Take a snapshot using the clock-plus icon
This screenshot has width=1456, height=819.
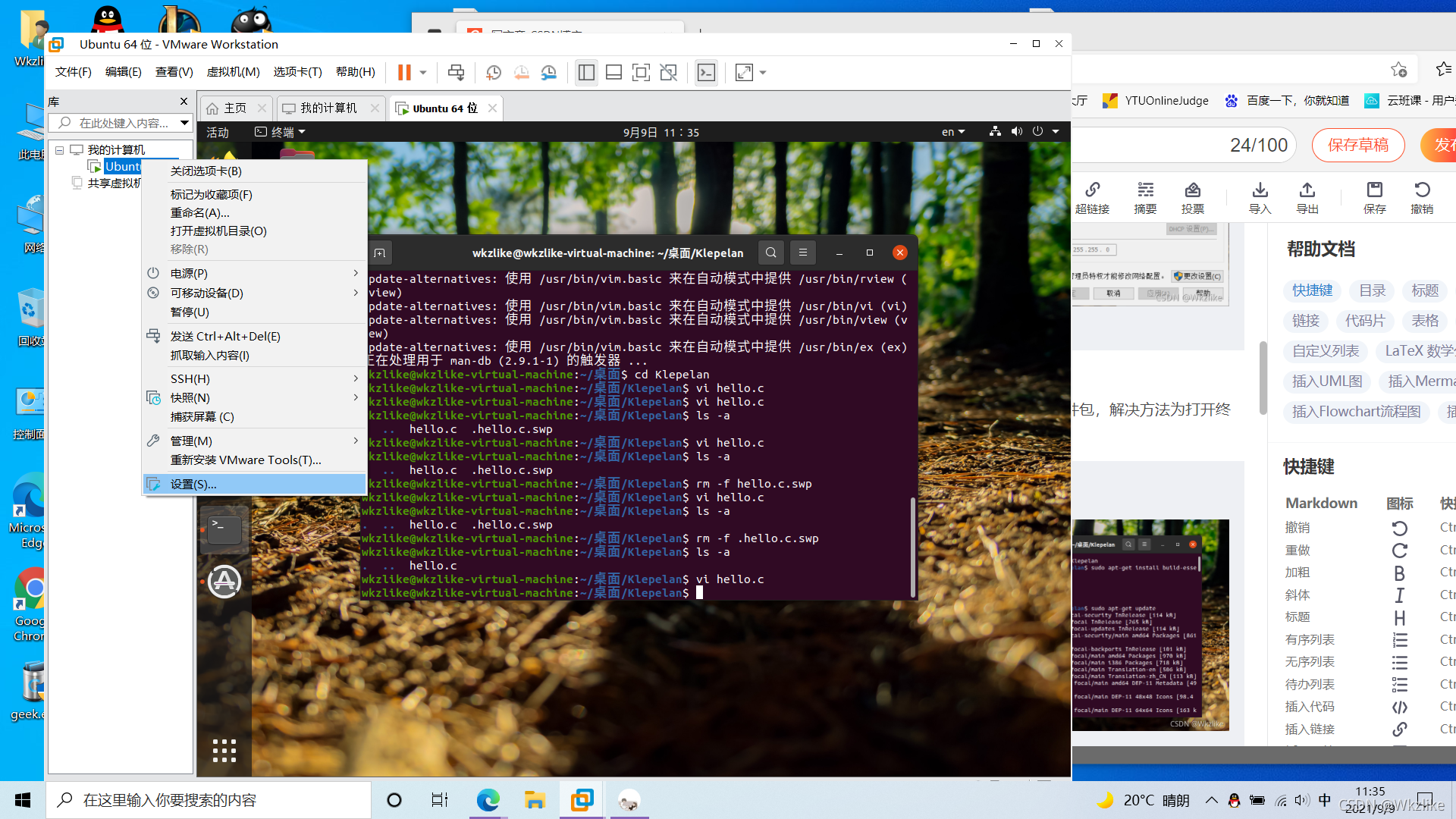[x=494, y=73]
